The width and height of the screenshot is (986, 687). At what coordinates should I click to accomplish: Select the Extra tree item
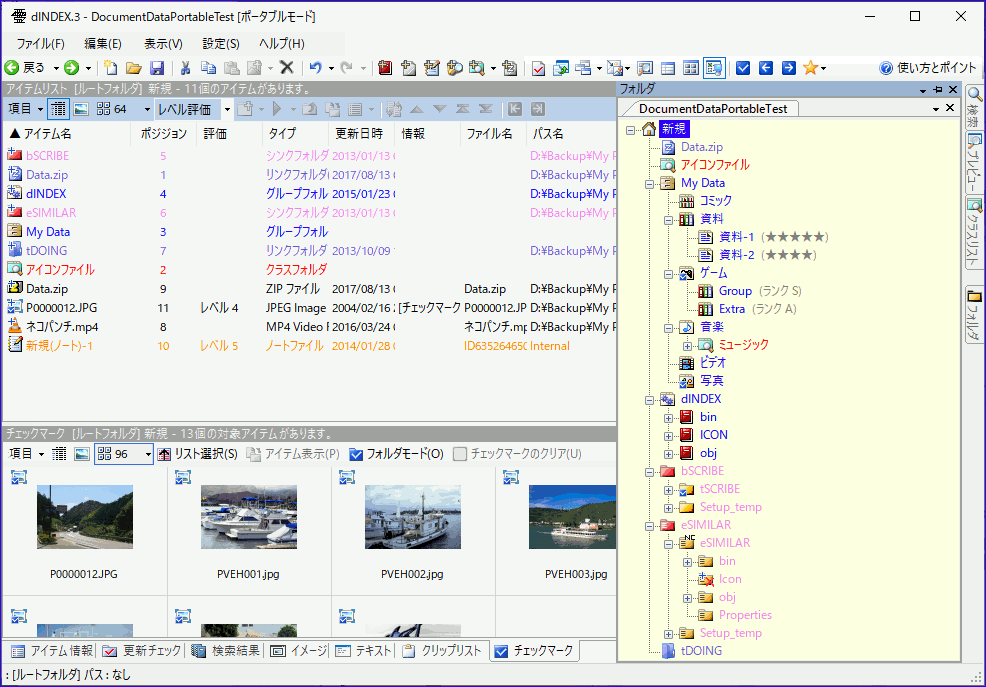pos(732,309)
